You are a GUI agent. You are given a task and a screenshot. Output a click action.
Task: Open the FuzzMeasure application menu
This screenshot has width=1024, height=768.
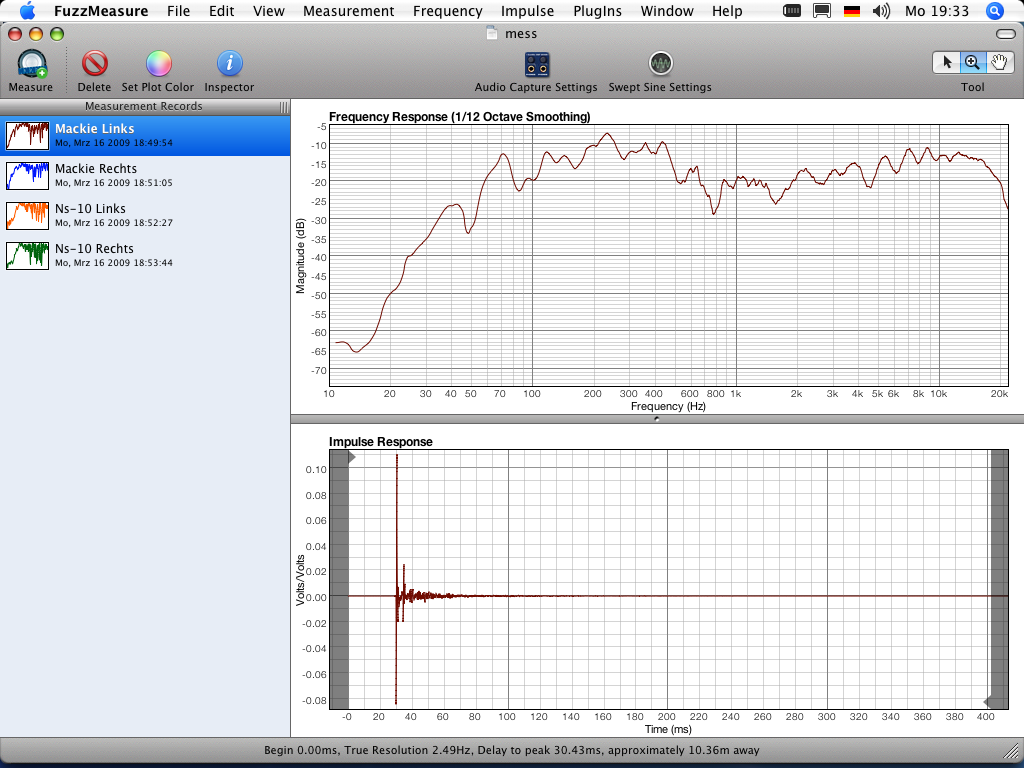[x=101, y=11]
